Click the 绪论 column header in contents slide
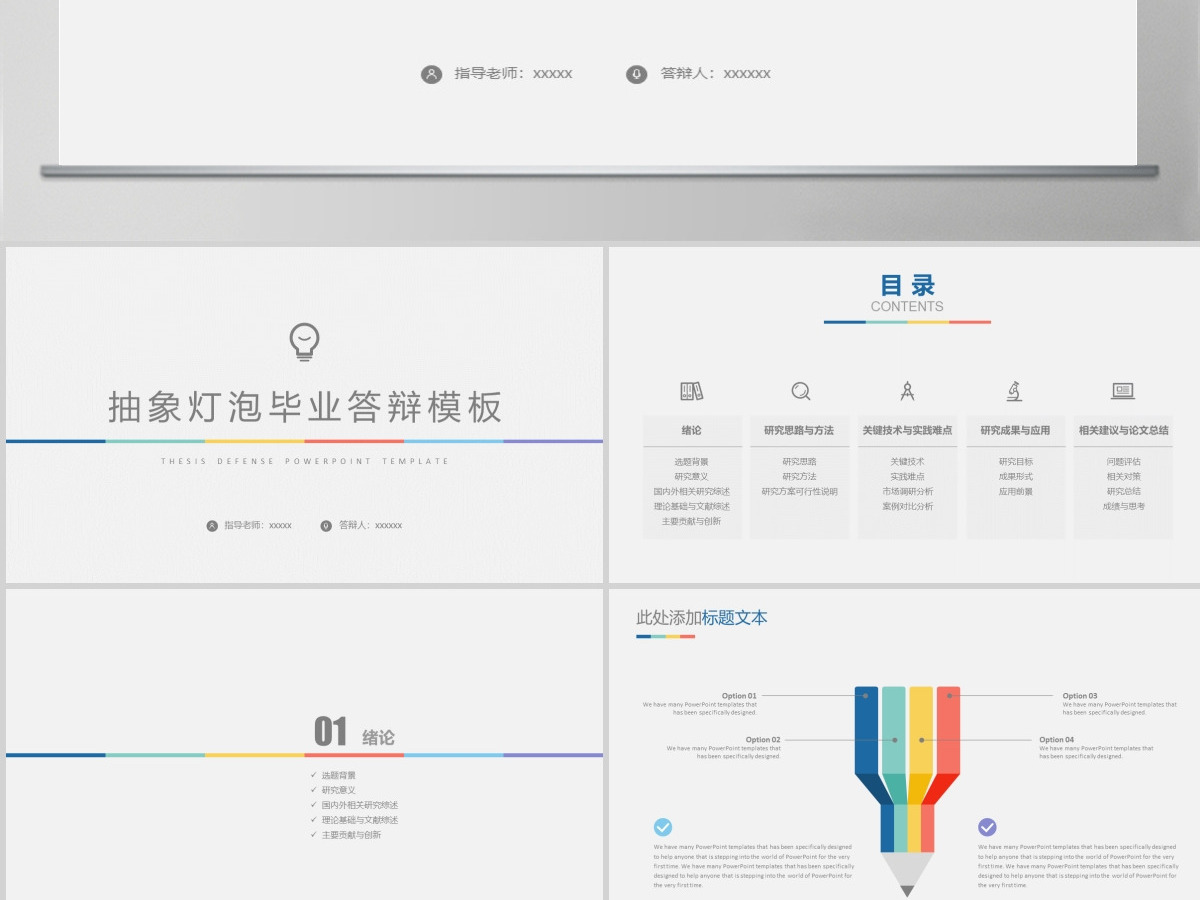The width and height of the screenshot is (1200, 900). click(692, 430)
